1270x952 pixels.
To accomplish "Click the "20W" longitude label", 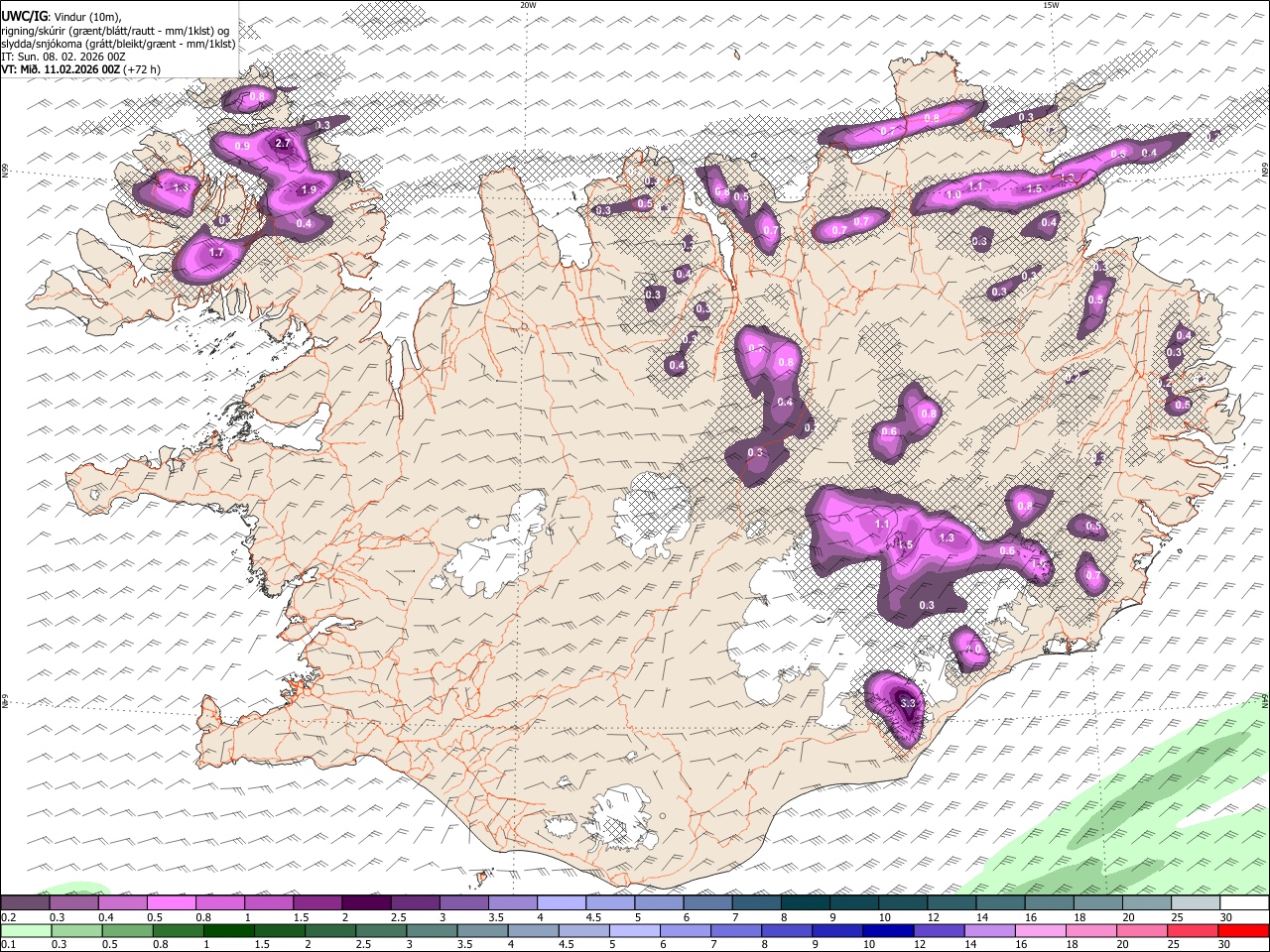I will (528, 5).
